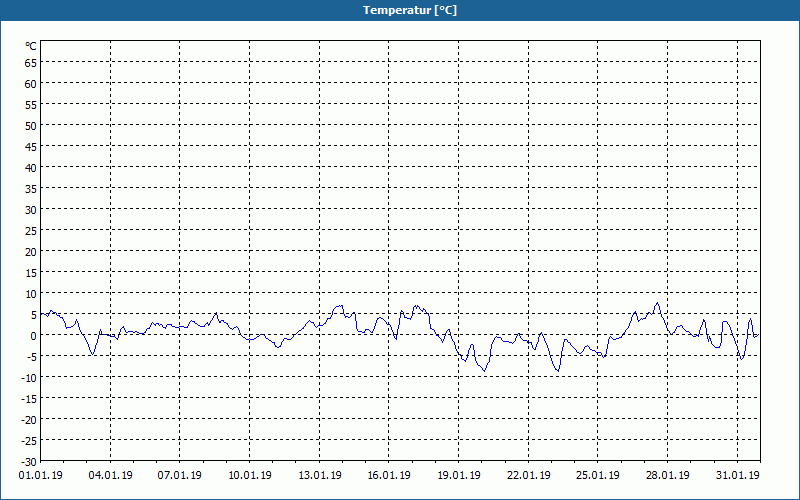Viewport: 800px width, 500px height.
Task: Select the 19.01.19 date label
Action: [459, 476]
